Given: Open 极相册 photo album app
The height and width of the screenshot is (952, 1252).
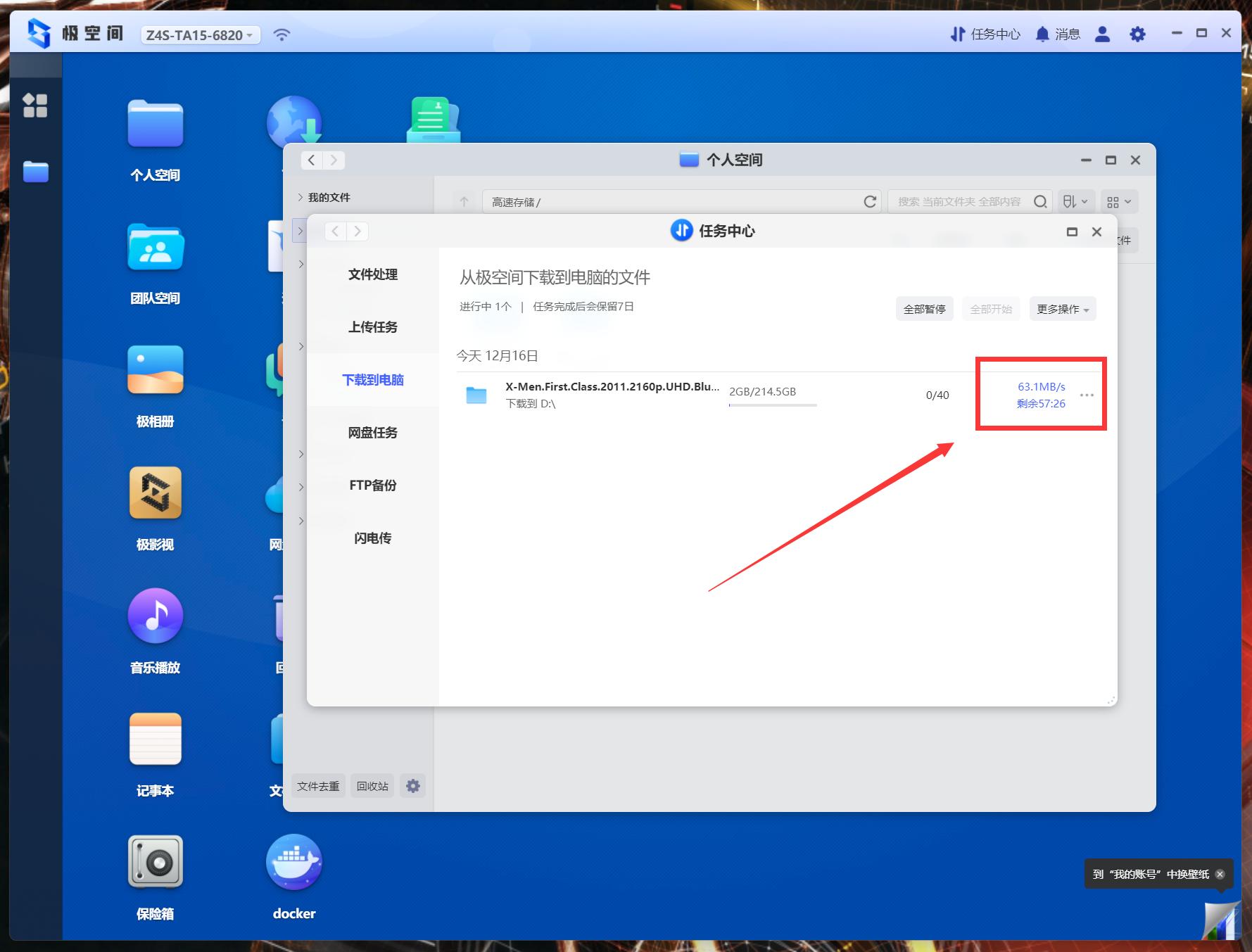Looking at the screenshot, I should click(x=155, y=369).
